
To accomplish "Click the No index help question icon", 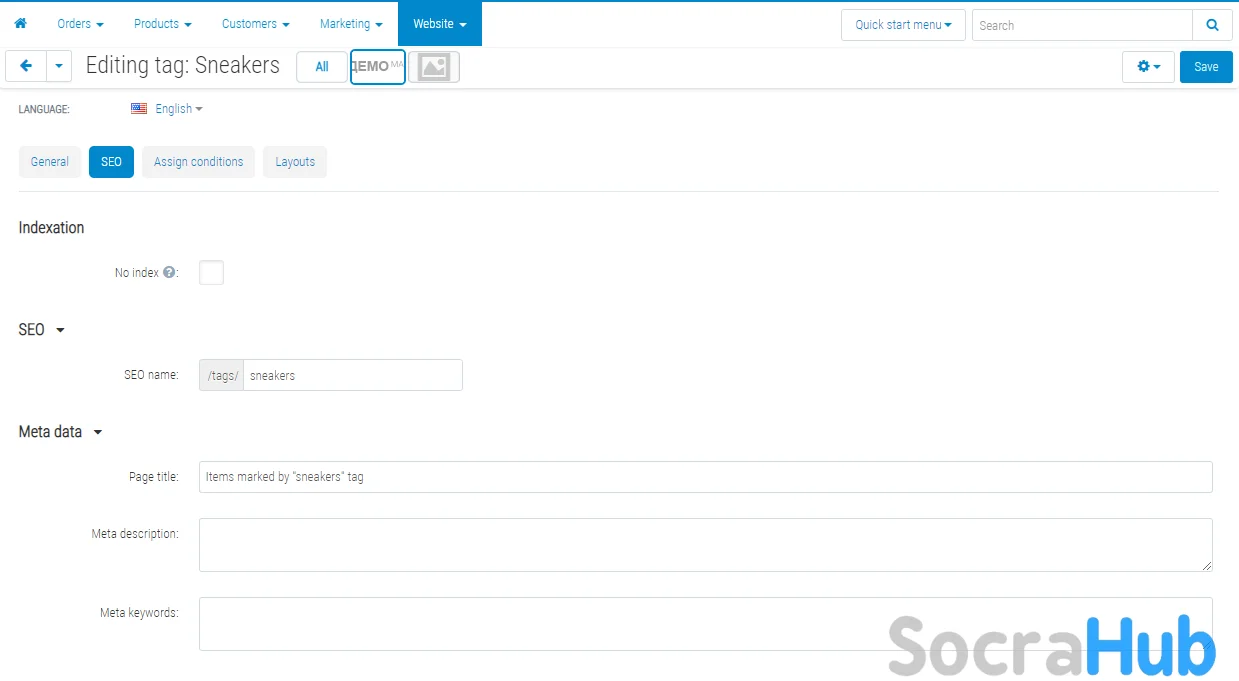I will click(169, 273).
